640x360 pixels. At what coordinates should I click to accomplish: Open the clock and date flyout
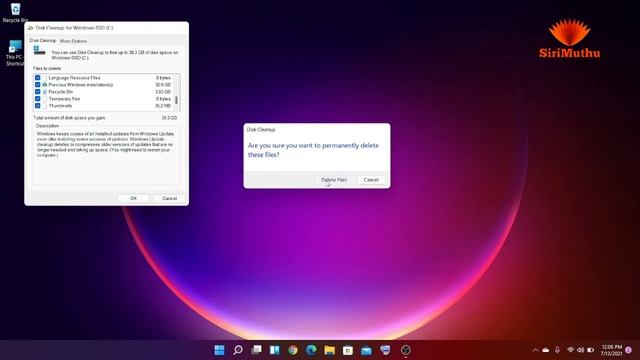[x=611, y=350]
